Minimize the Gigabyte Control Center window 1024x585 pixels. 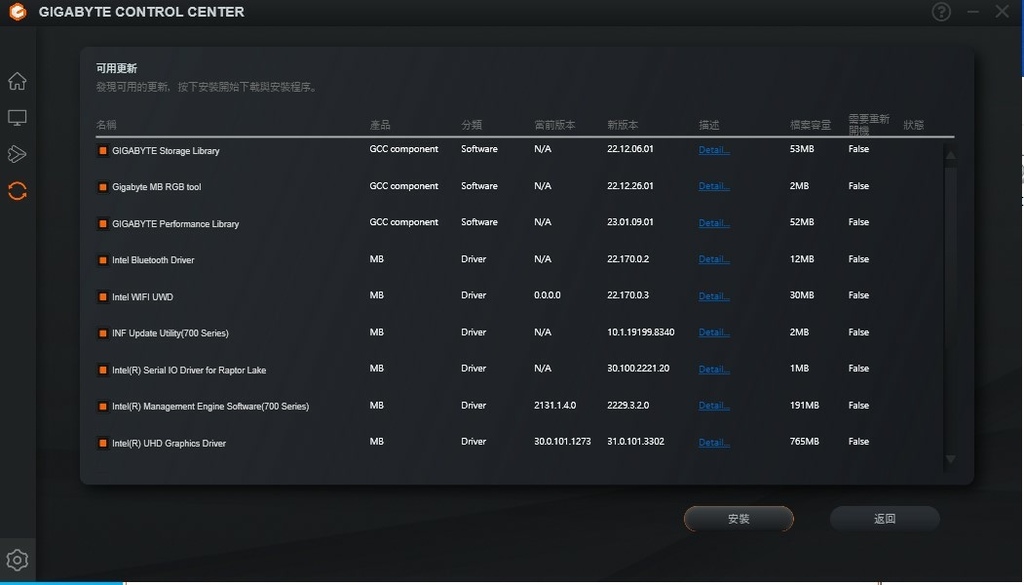[973, 12]
